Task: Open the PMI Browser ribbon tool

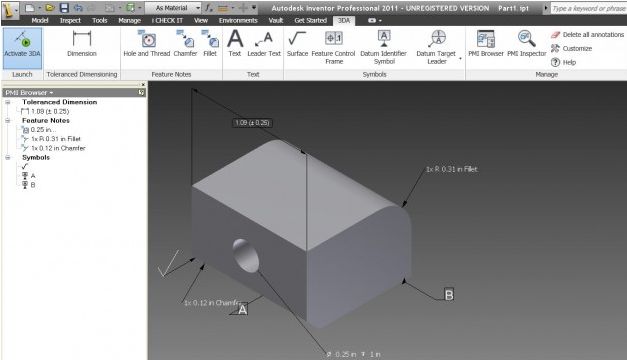Action: pyautogui.click(x=486, y=44)
